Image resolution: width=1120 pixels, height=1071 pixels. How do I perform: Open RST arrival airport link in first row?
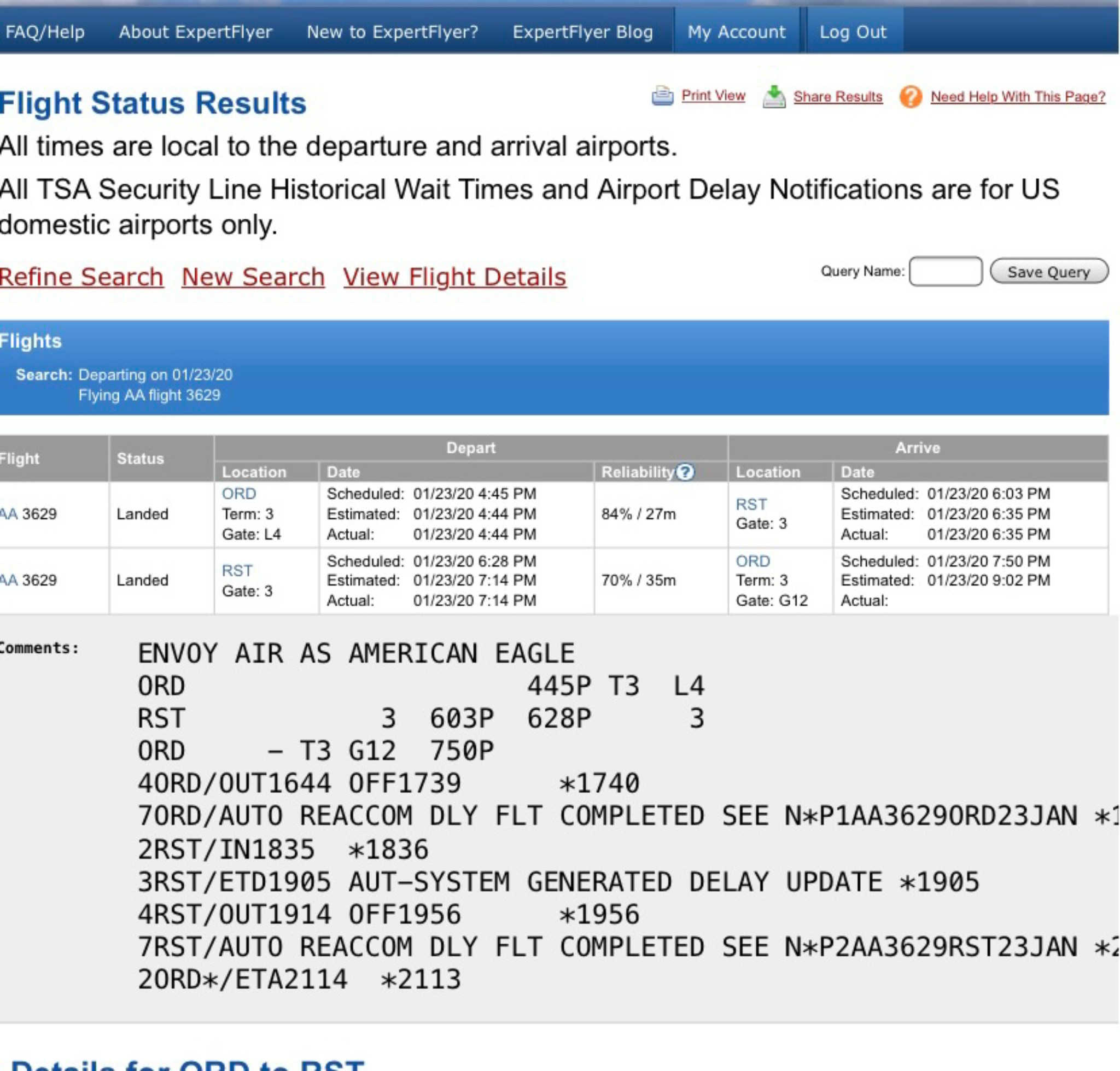point(751,504)
